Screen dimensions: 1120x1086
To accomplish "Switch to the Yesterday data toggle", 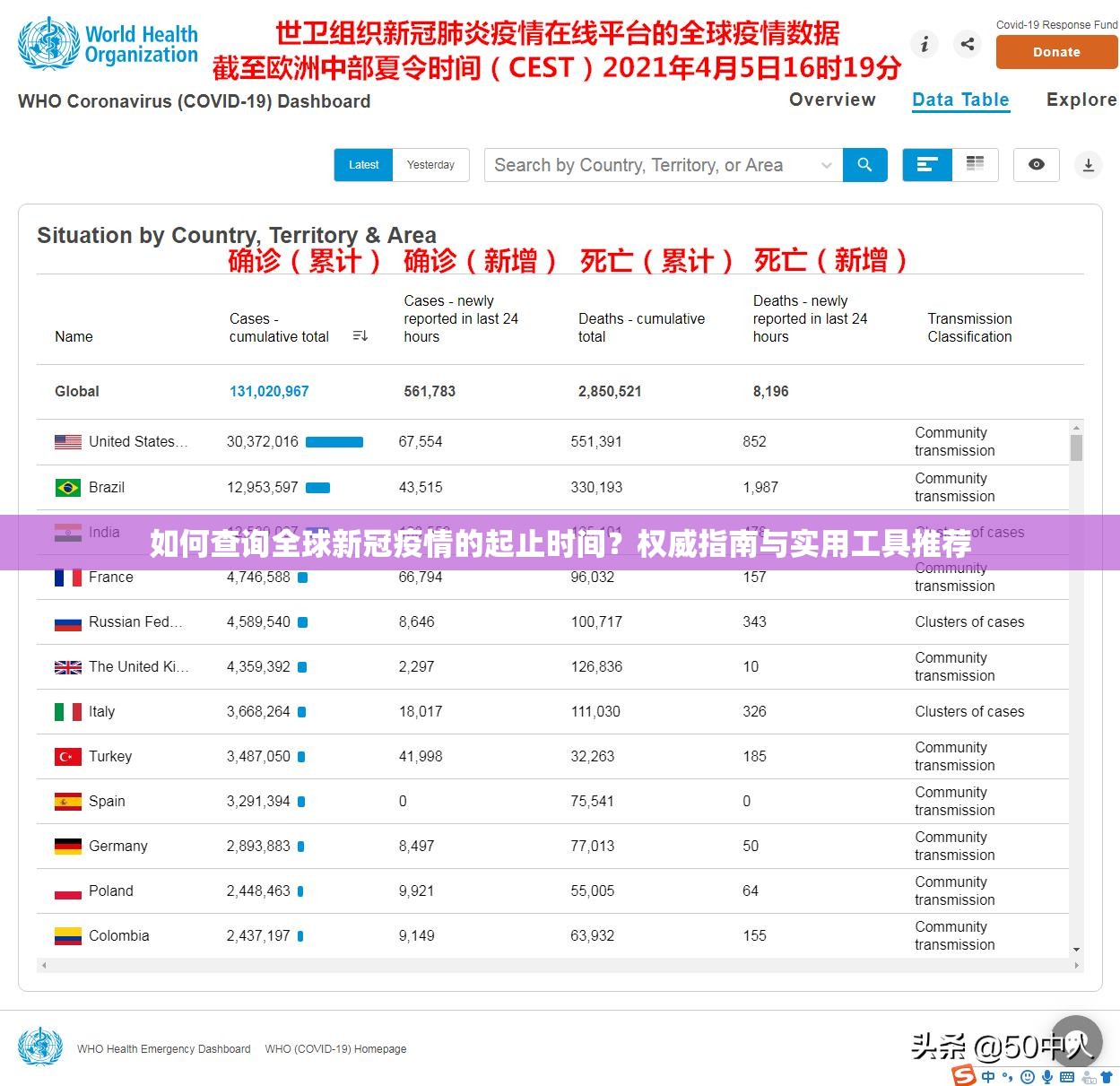I will 430,165.
